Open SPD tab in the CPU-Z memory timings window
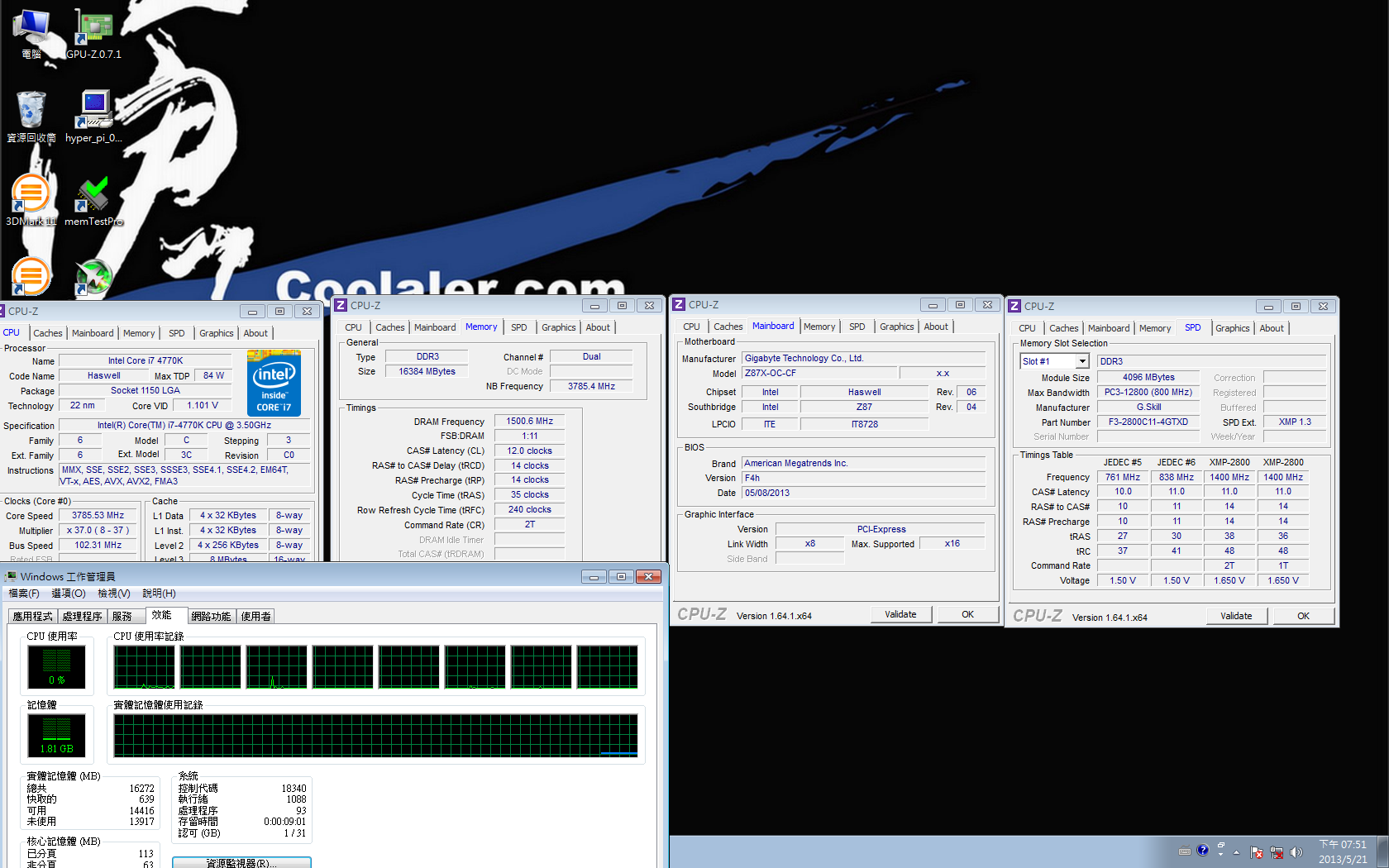 coord(519,327)
